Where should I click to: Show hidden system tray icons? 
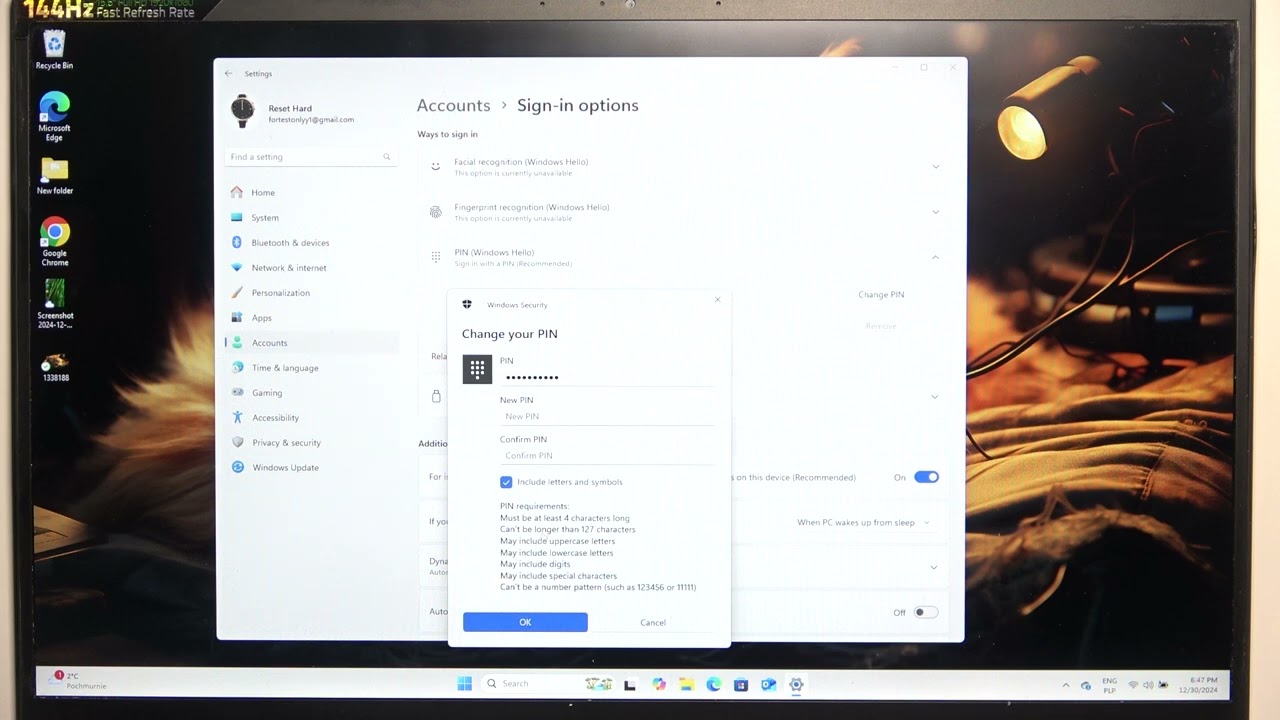(x=1066, y=685)
